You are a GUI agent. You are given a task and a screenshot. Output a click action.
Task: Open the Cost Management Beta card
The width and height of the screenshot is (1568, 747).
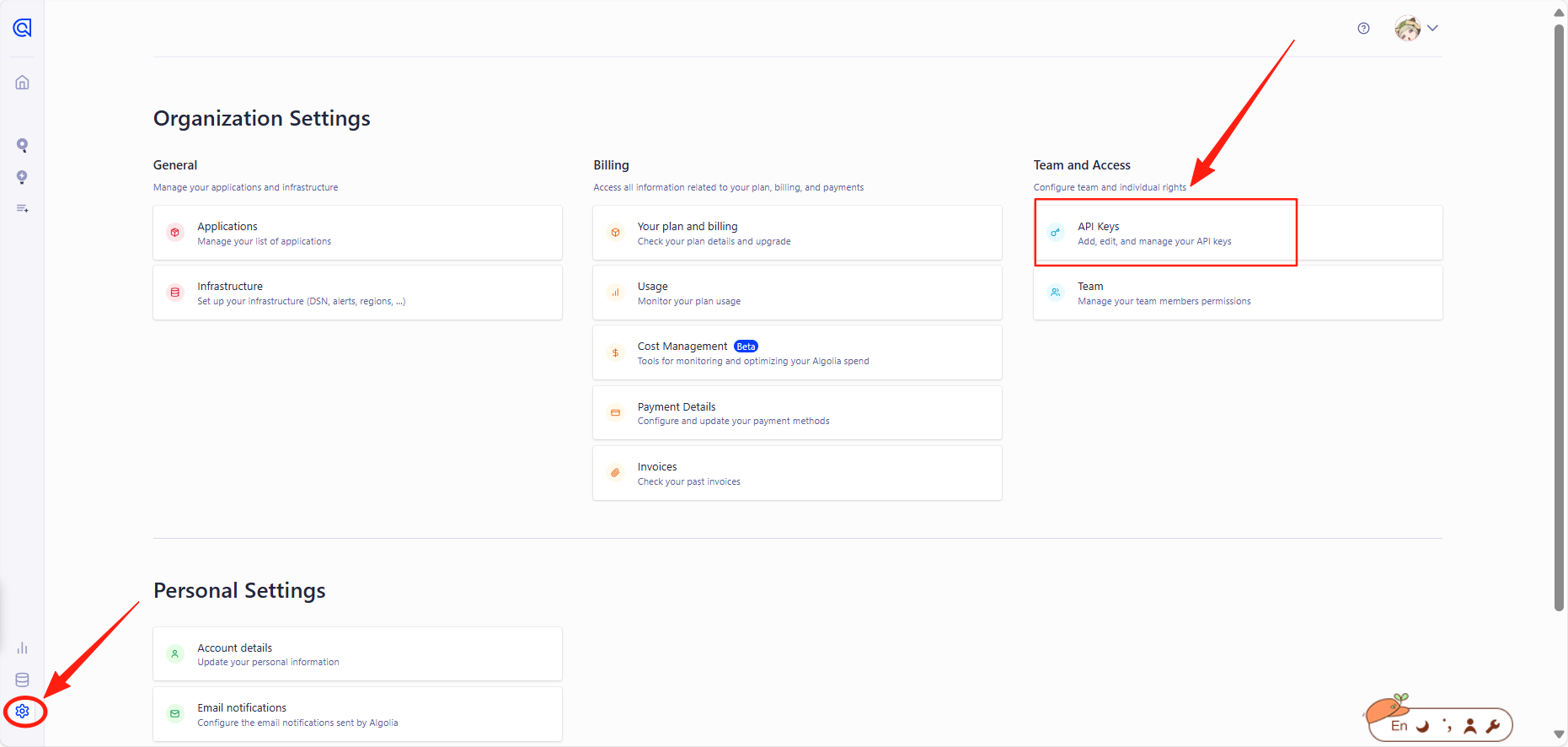tap(796, 353)
